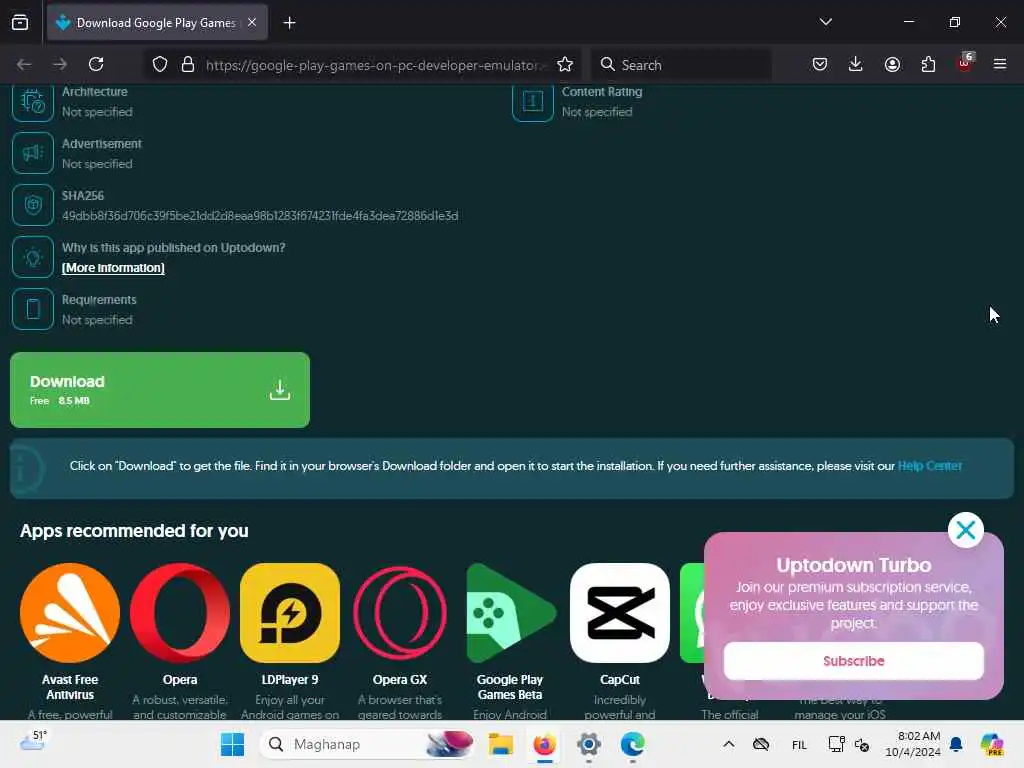Screen dimensions: 1024x768
Task: Select the Download Google Play Games tab
Action: click(x=157, y=23)
